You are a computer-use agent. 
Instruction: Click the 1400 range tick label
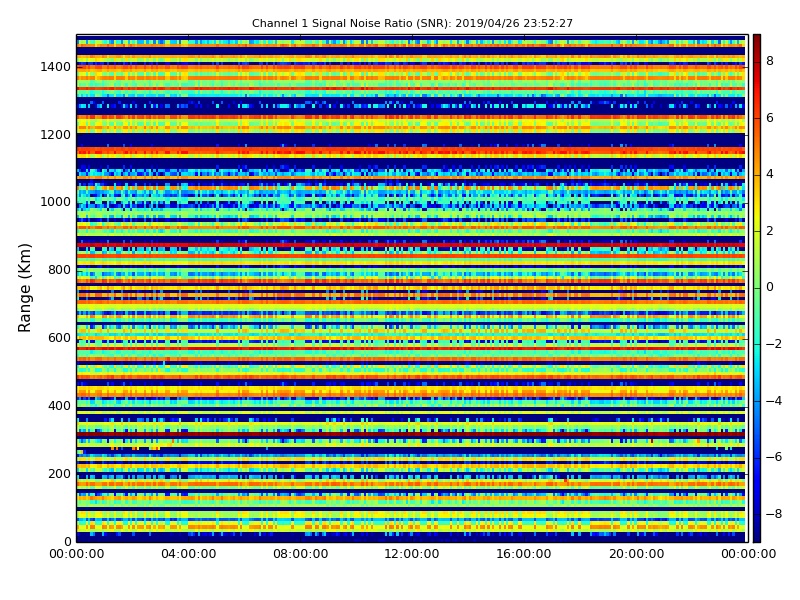point(56,67)
